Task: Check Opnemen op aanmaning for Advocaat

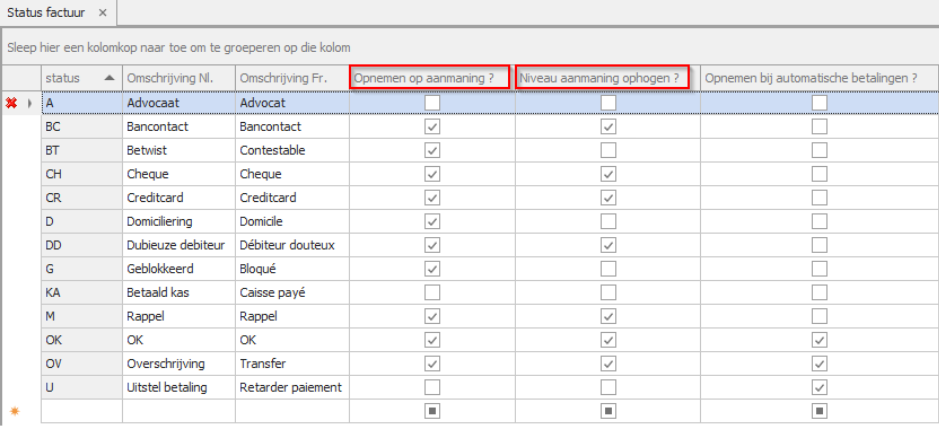Action: pos(432,103)
